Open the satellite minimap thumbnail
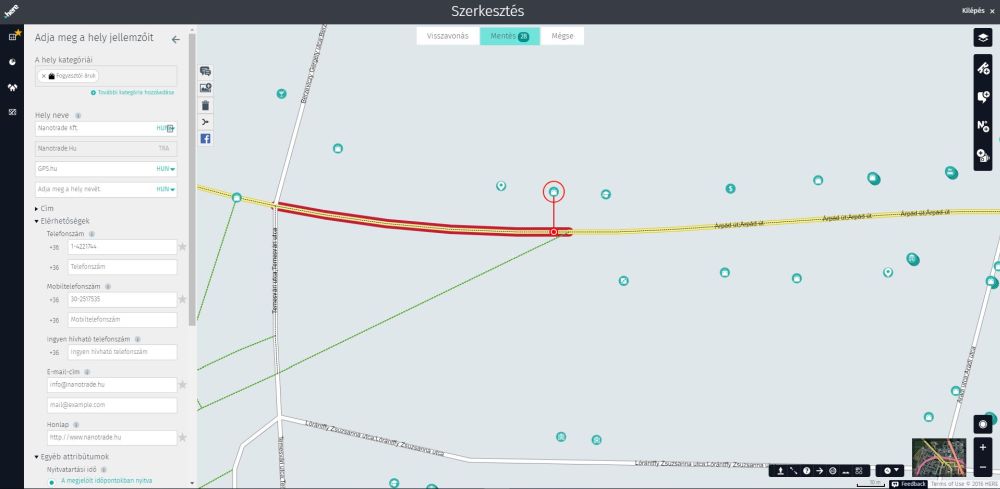 pyautogui.click(x=939, y=457)
